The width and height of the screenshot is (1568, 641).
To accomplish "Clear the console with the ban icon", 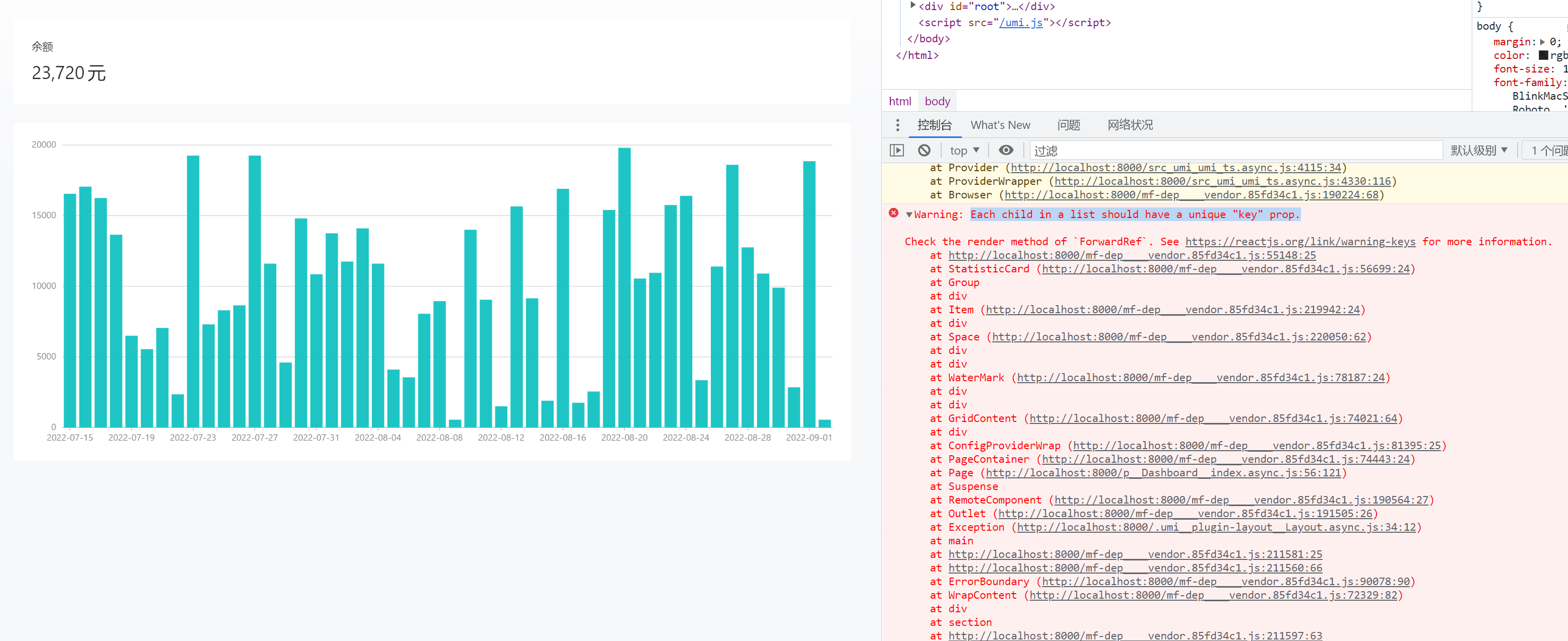I will [924, 150].
